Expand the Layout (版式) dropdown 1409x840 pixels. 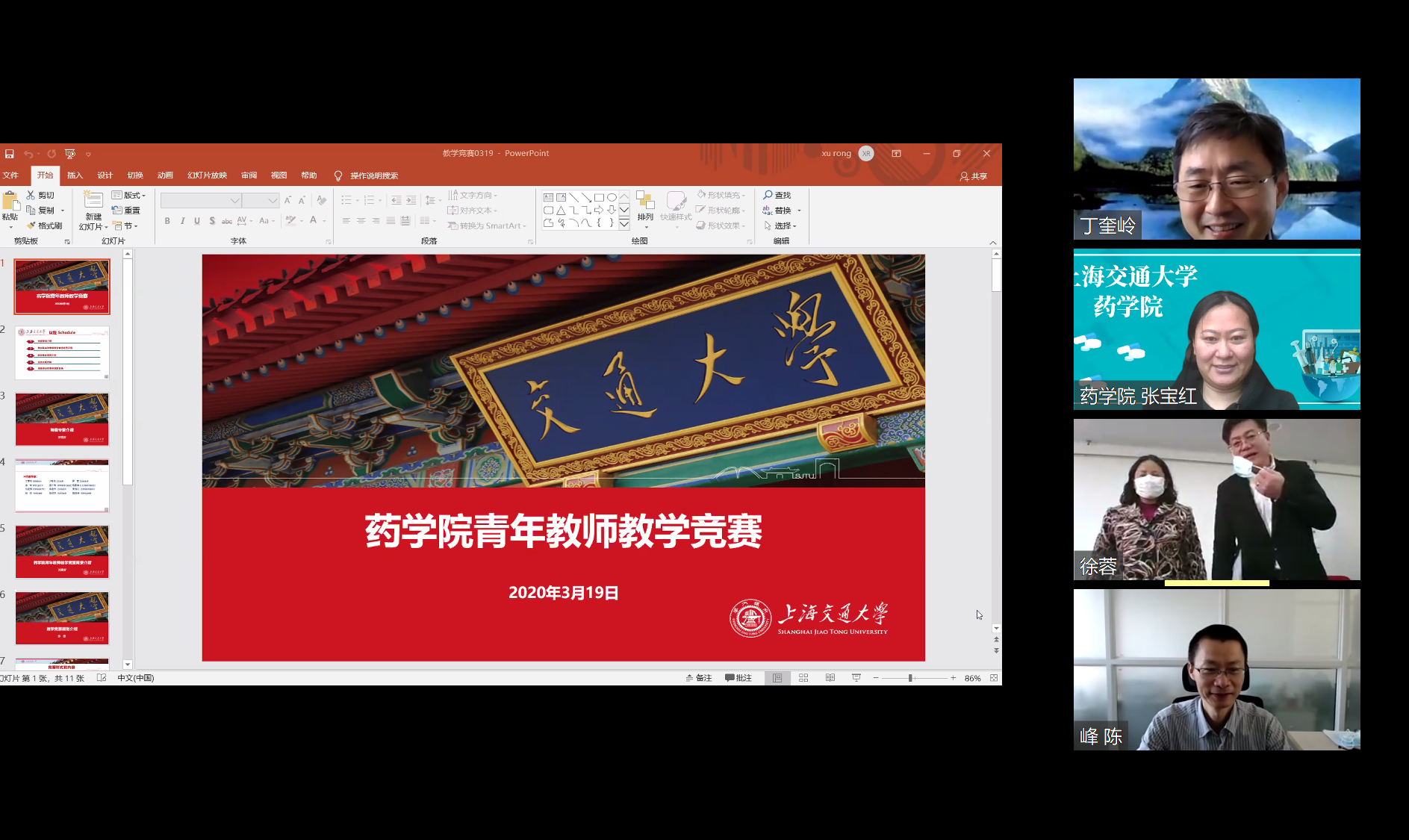(x=128, y=195)
